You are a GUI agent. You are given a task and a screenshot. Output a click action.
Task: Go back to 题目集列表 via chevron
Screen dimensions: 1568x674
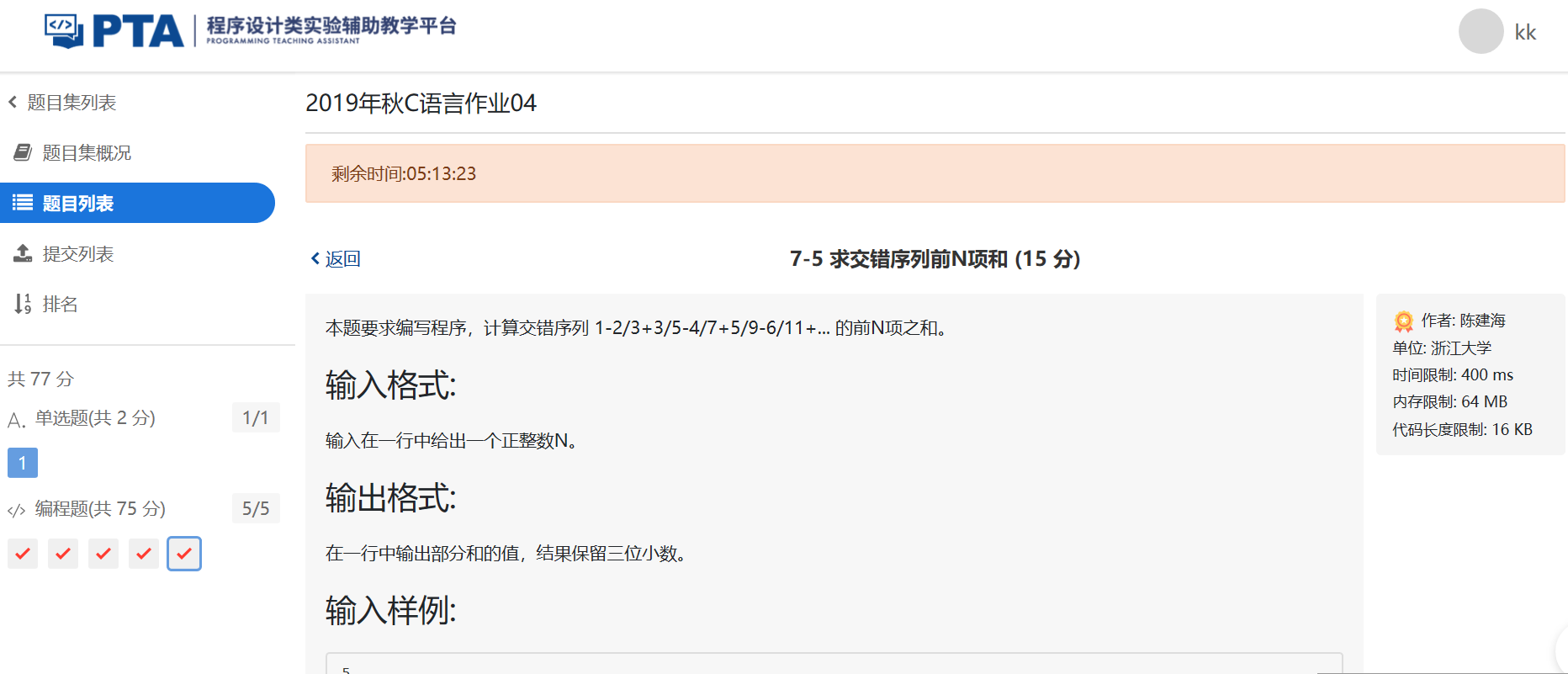coord(13,103)
